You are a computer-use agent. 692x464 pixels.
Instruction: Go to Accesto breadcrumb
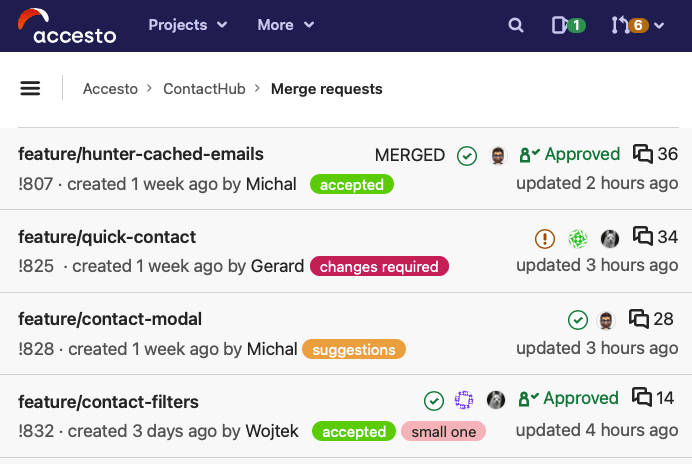110,89
